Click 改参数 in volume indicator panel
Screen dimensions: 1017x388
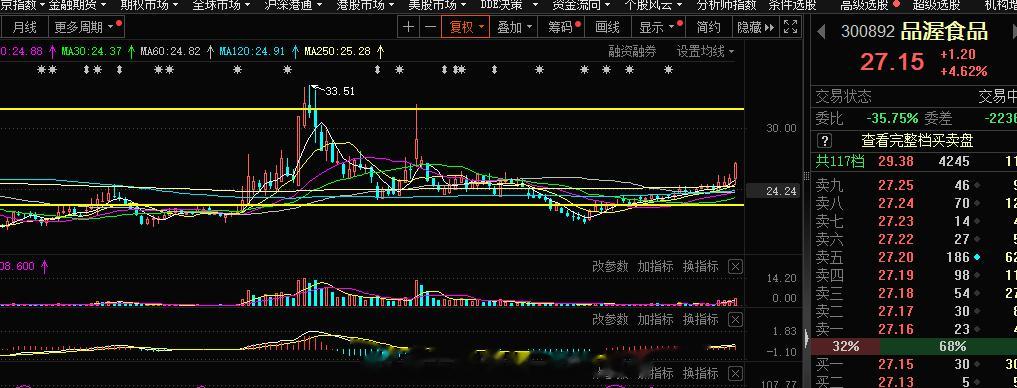[x=610, y=266]
